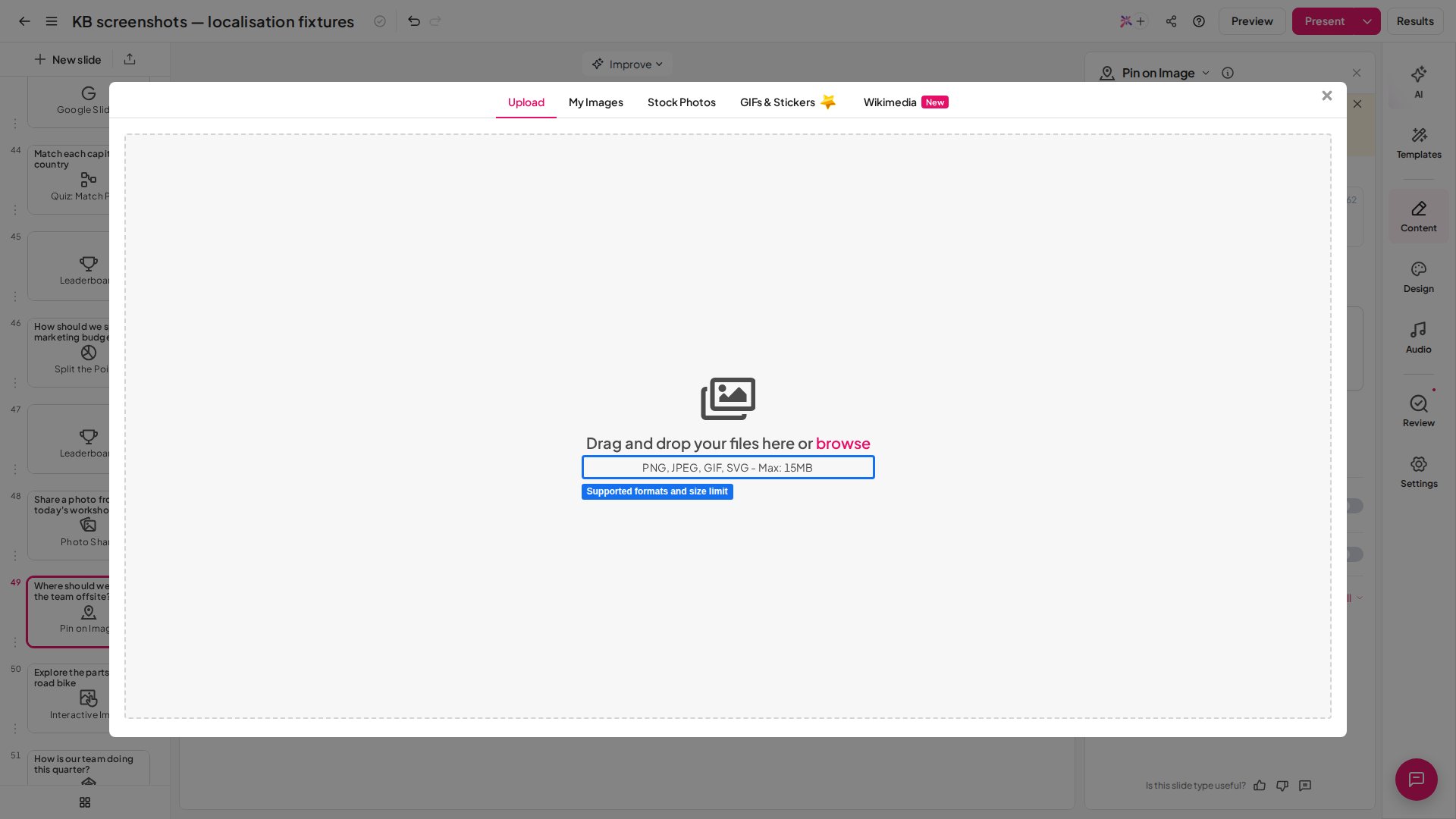The image size is (1456, 819).
Task: Select the Upload tab
Action: click(x=526, y=102)
